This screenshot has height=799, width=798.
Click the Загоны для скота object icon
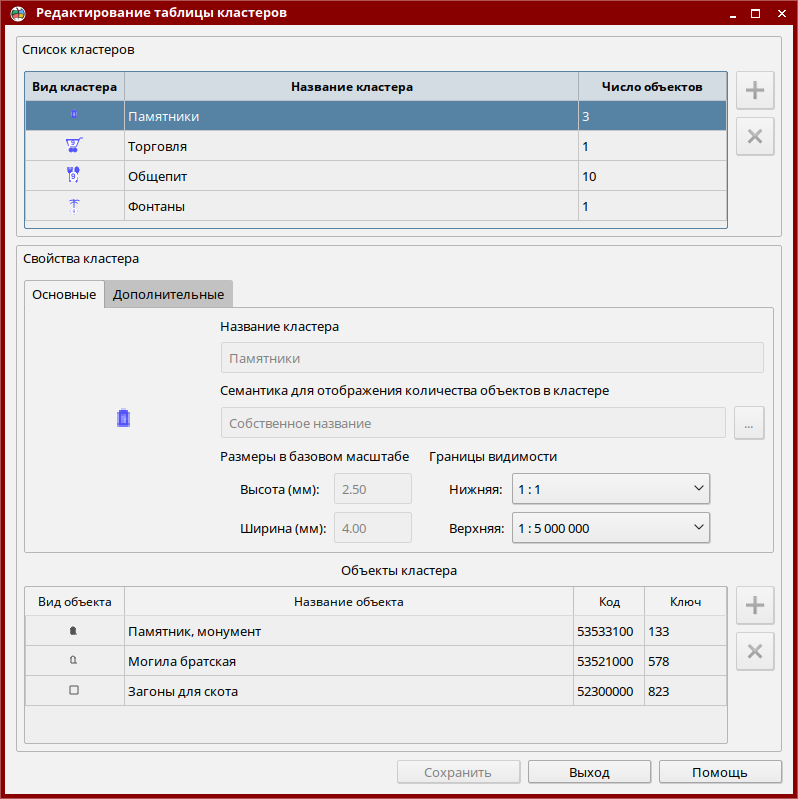[74, 690]
